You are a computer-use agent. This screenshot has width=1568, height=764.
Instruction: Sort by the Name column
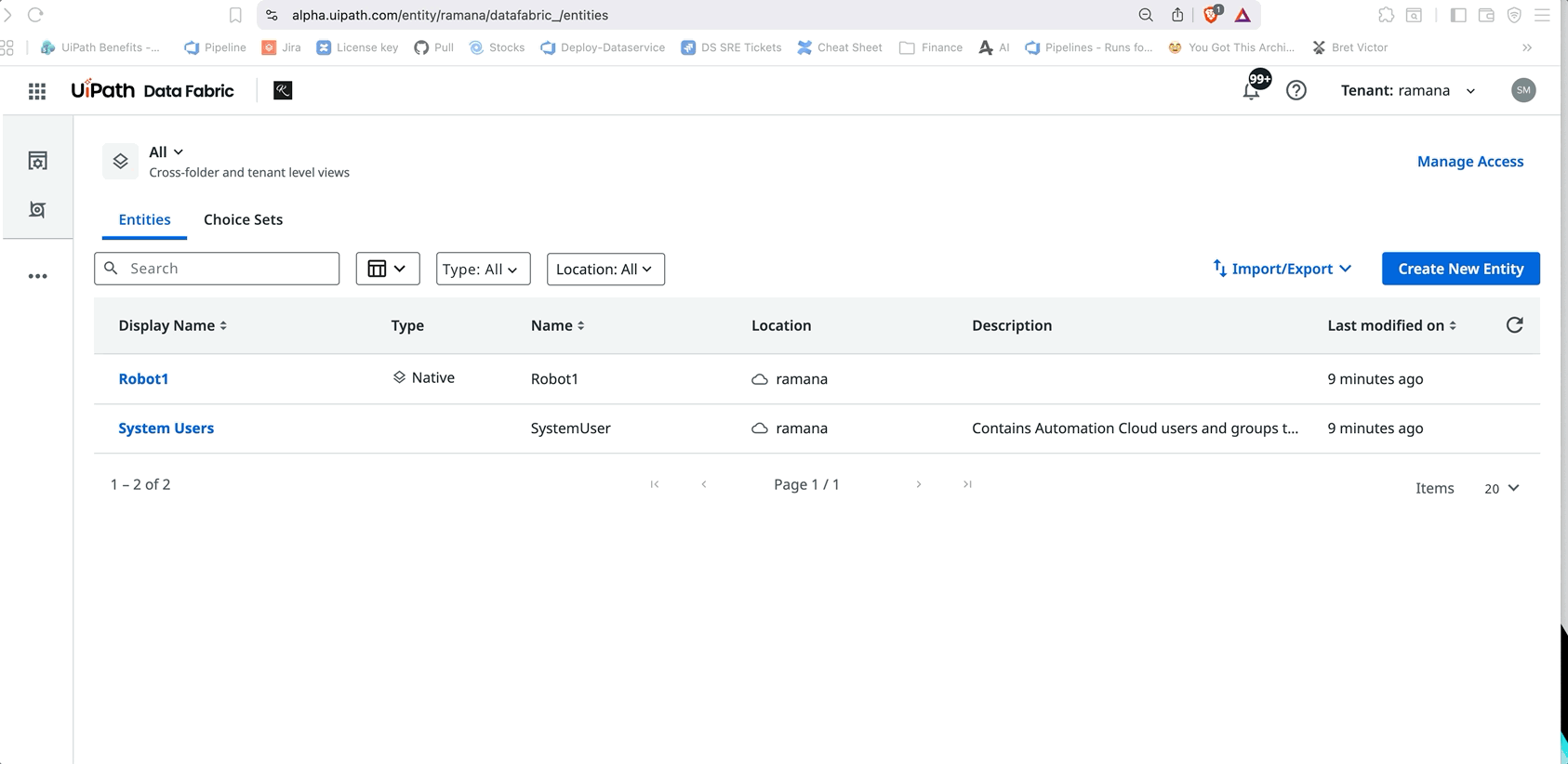(x=558, y=325)
